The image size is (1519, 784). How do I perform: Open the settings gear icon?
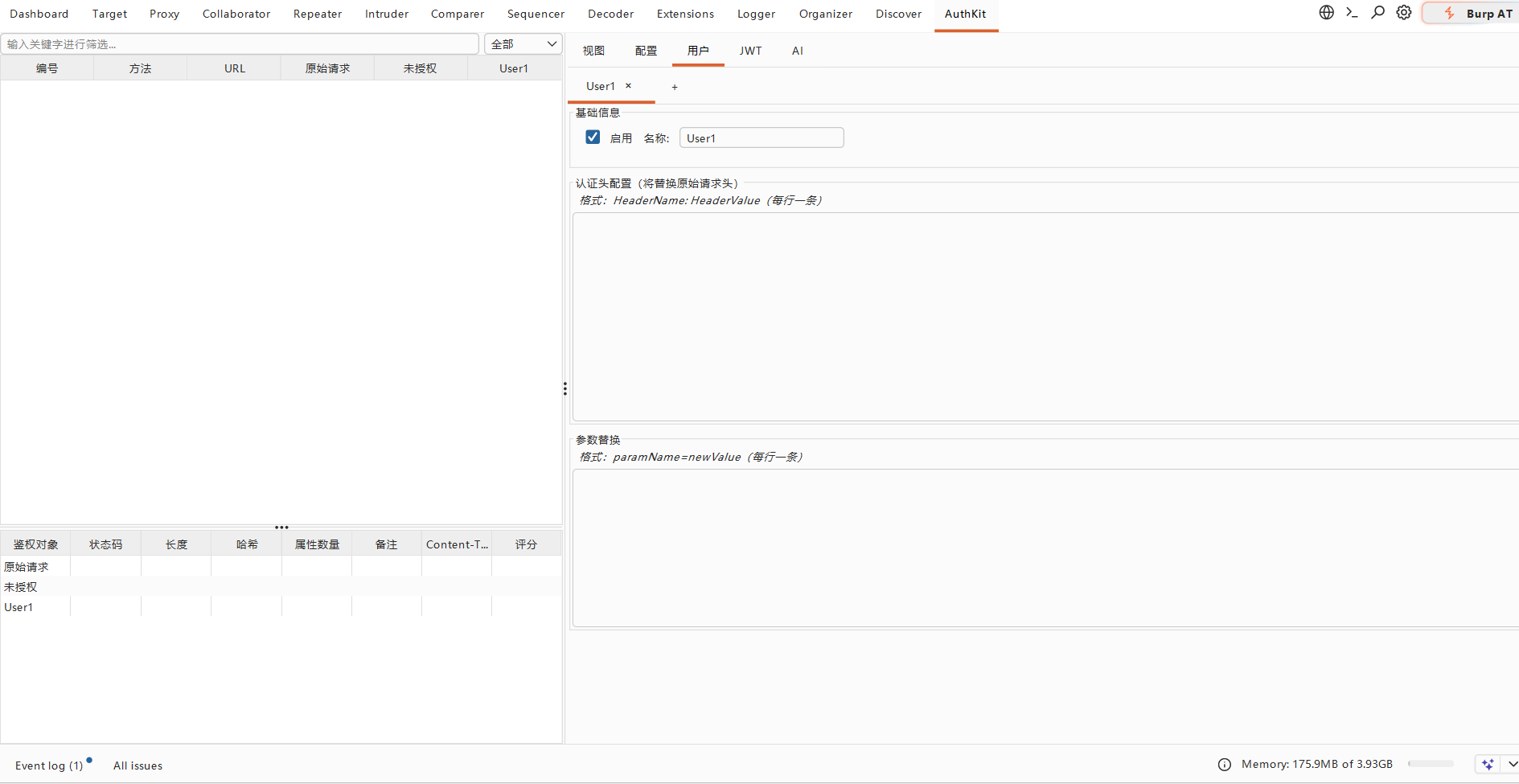(x=1403, y=12)
